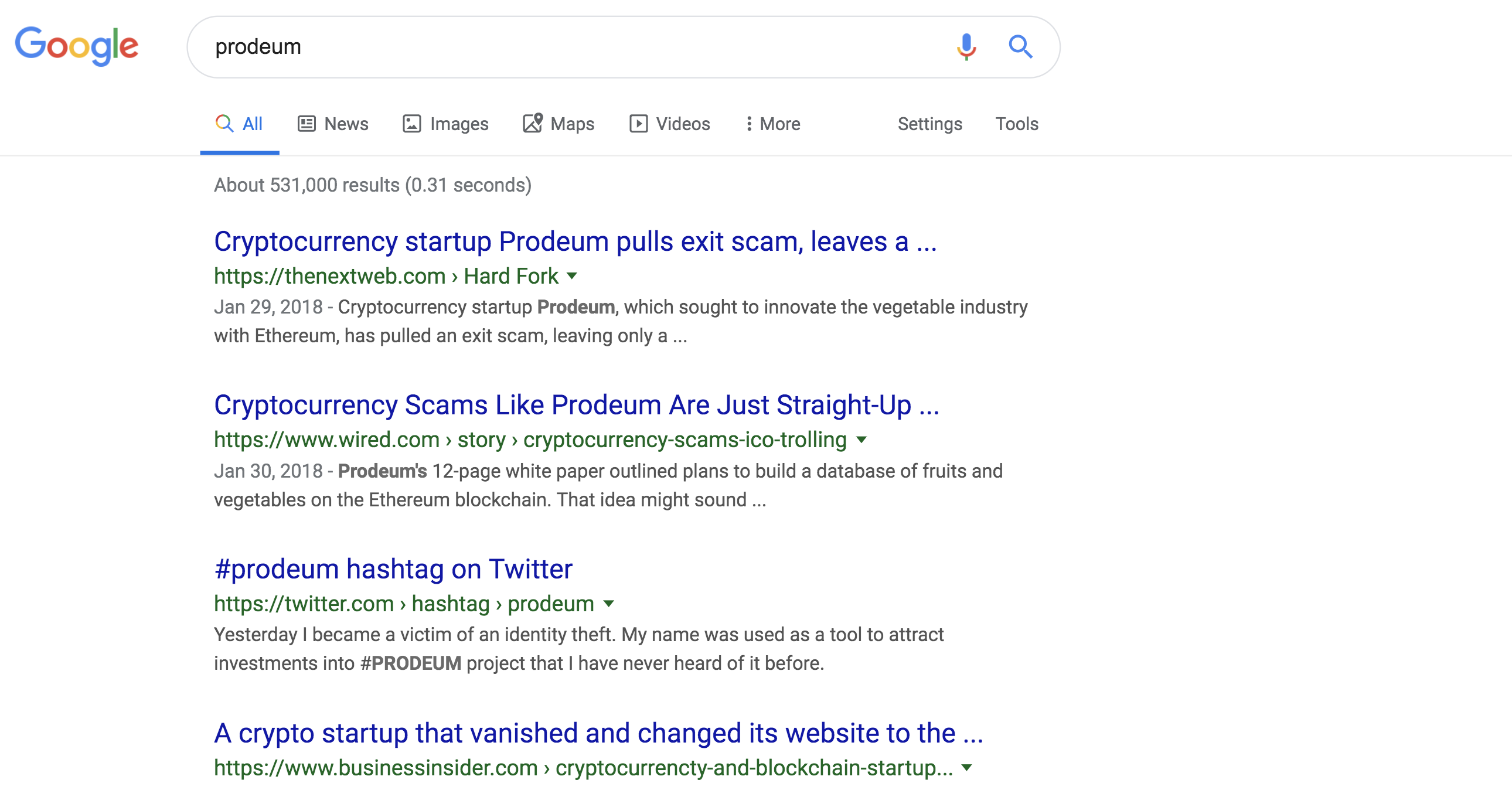Image resolution: width=1512 pixels, height=790 pixels.
Task: Open #prodeum hashtag on Twitter result
Action: (x=393, y=568)
